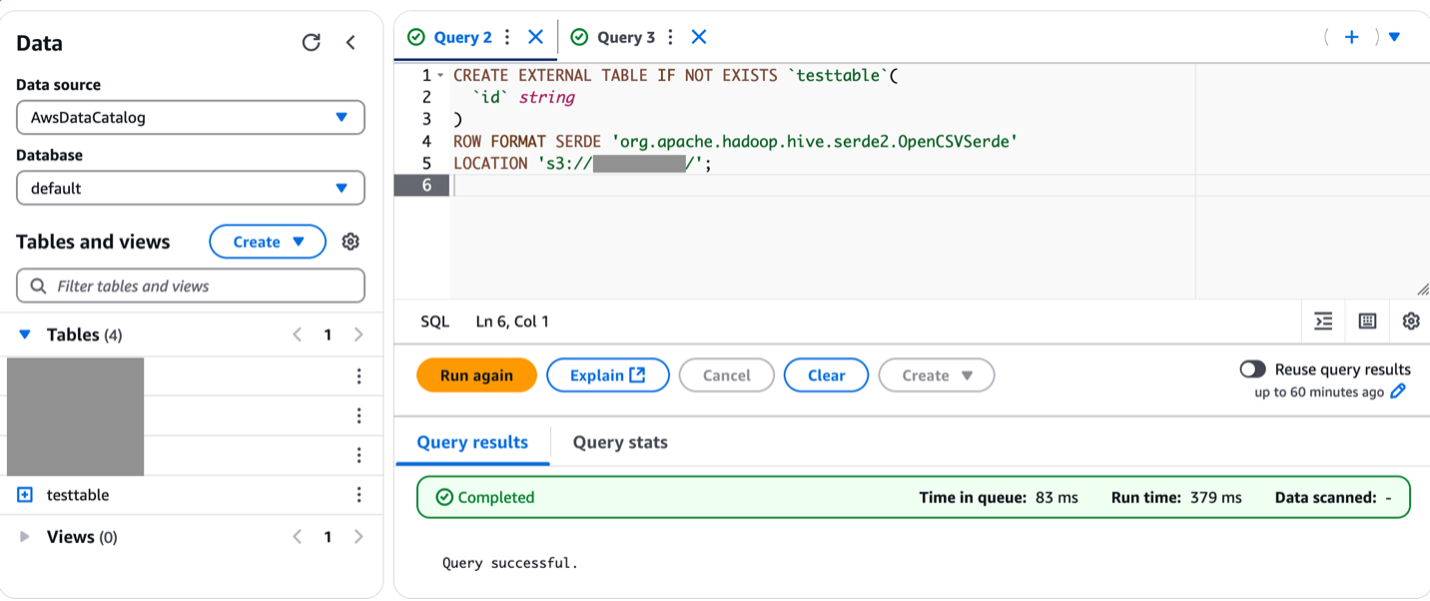Go to next page of Views
This screenshot has width=1430, height=601.
pos(359,537)
